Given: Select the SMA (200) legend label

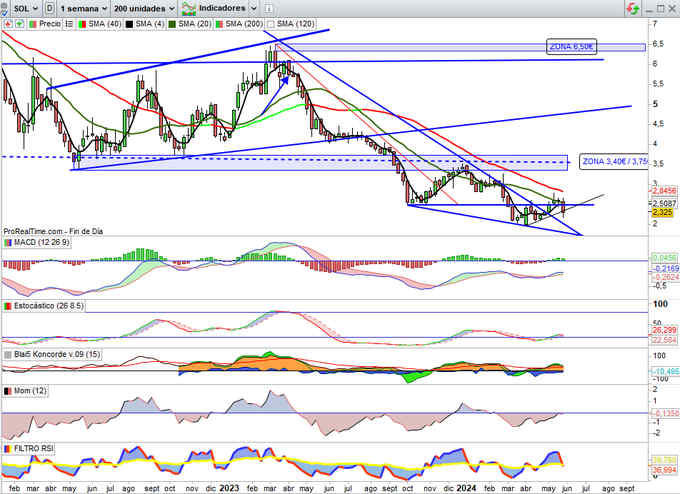Looking at the screenshot, I should click(244, 24).
